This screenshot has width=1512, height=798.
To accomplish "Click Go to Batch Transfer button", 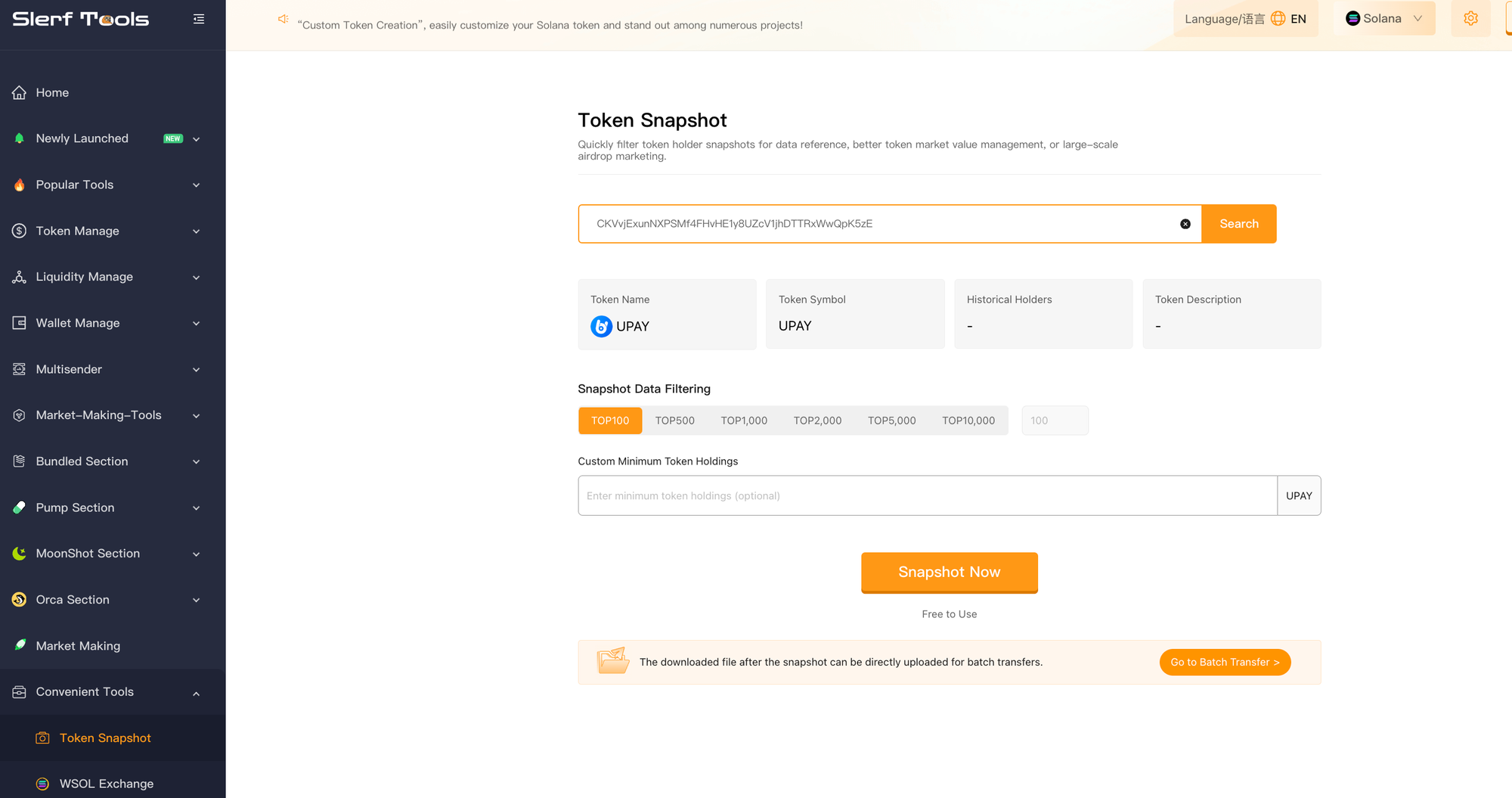I will coord(1225,662).
